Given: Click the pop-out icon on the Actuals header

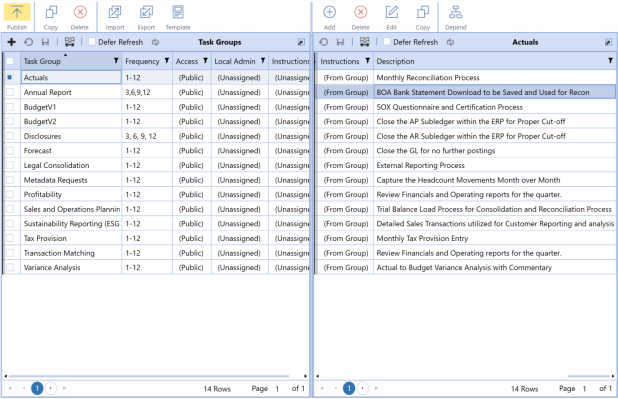Looking at the screenshot, I should [x=609, y=42].
